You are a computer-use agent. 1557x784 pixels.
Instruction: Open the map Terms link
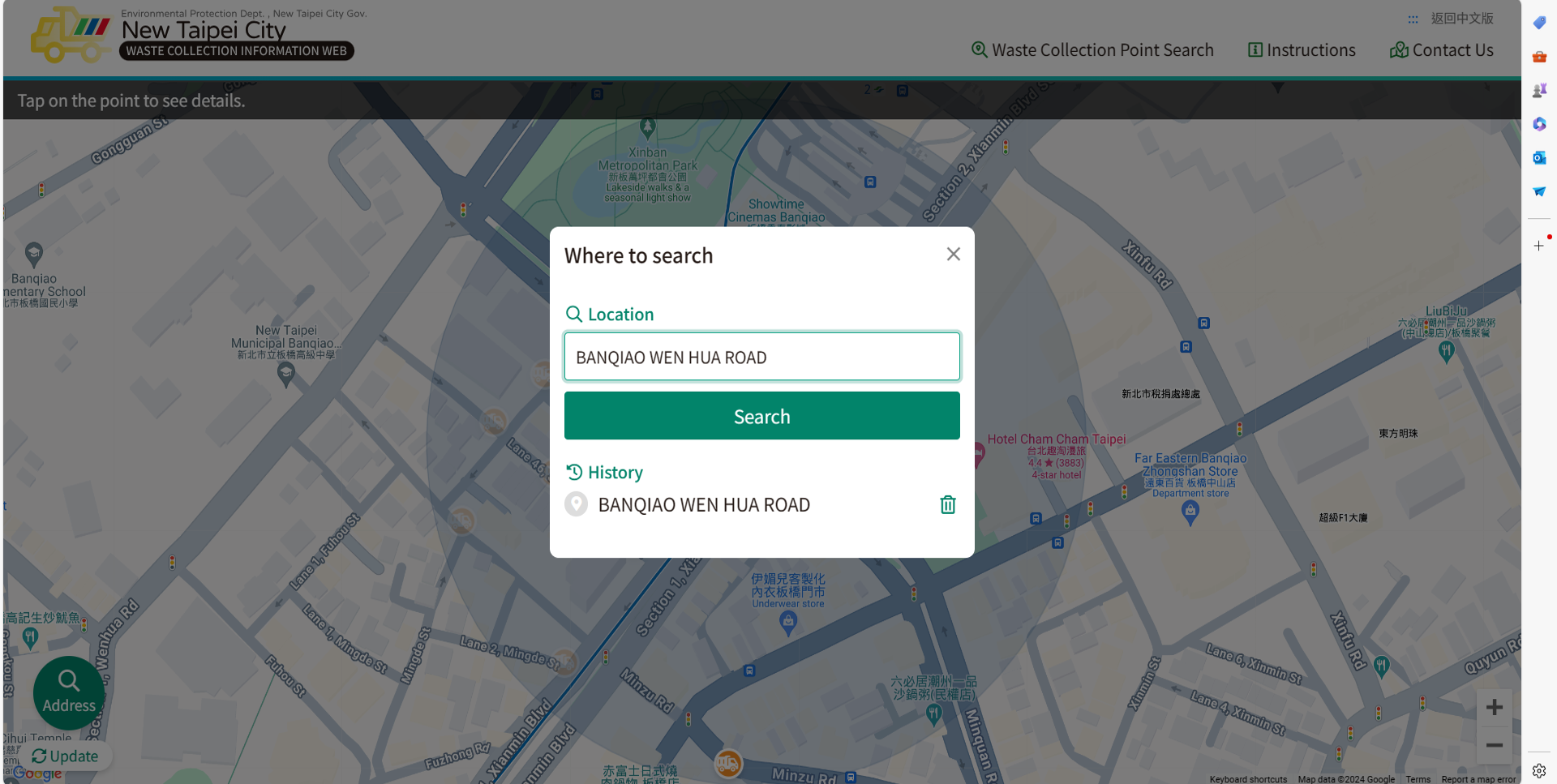click(1418, 779)
